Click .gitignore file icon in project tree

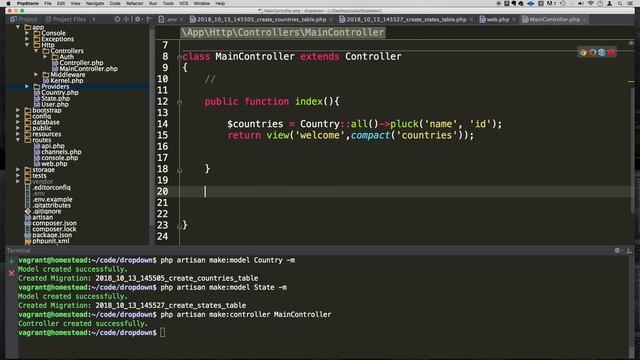[x=28, y=211]
